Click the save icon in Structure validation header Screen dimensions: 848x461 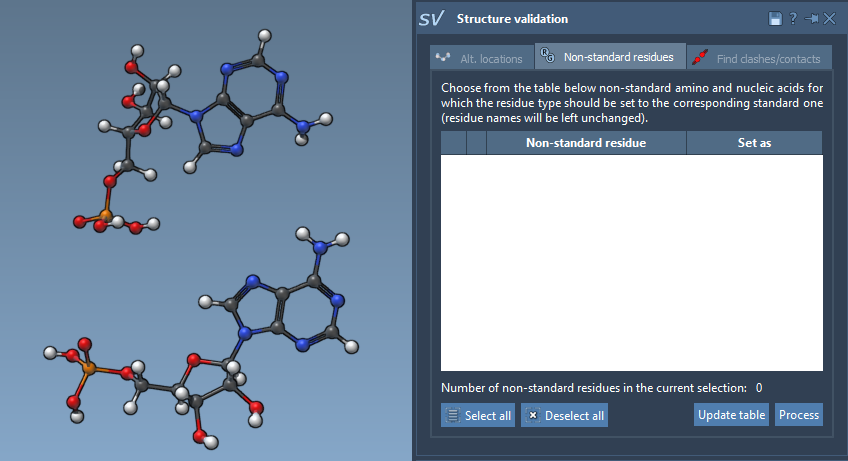(x=775, y=19)
